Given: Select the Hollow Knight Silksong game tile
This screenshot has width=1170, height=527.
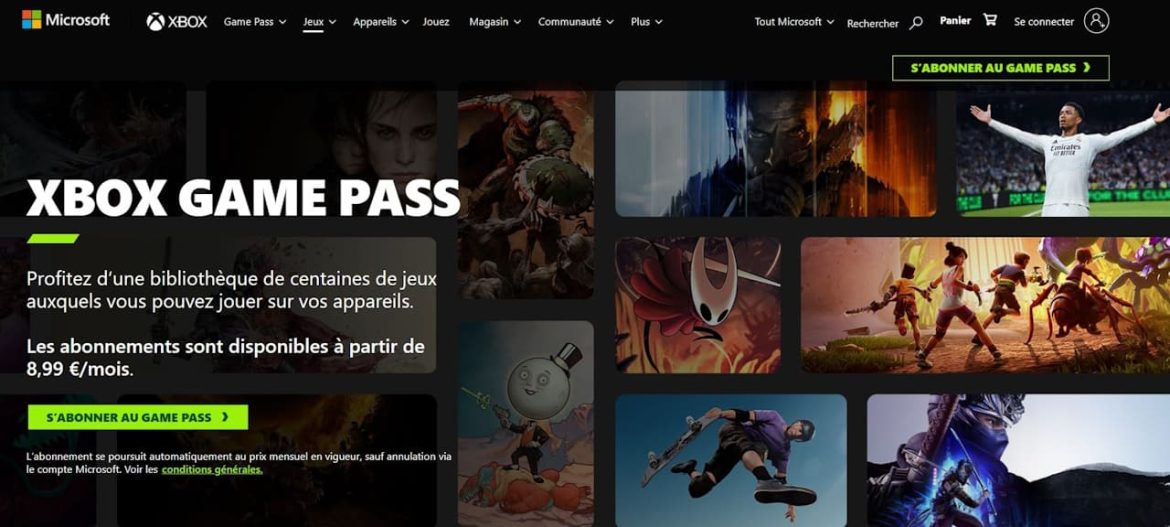Looking at the screenshot, I should 698,305.
